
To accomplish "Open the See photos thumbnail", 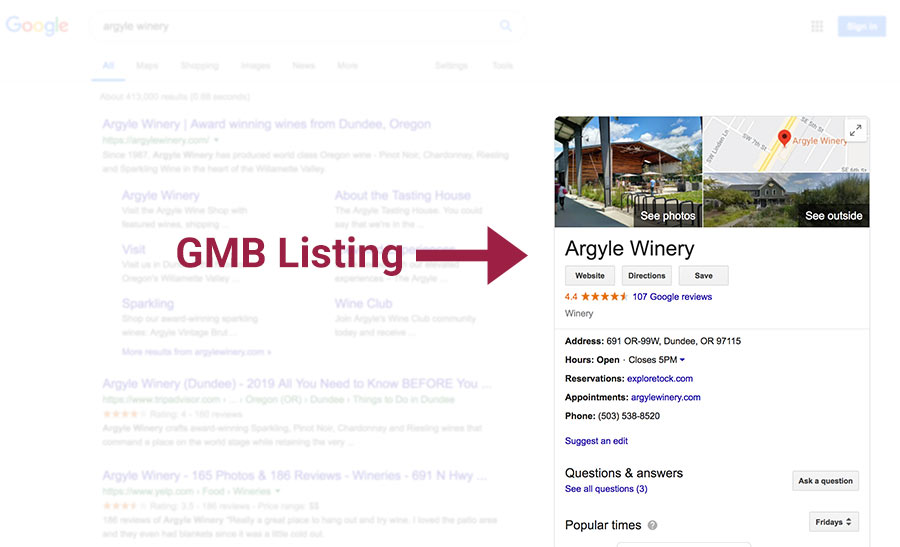I will (x=629, y=172).
